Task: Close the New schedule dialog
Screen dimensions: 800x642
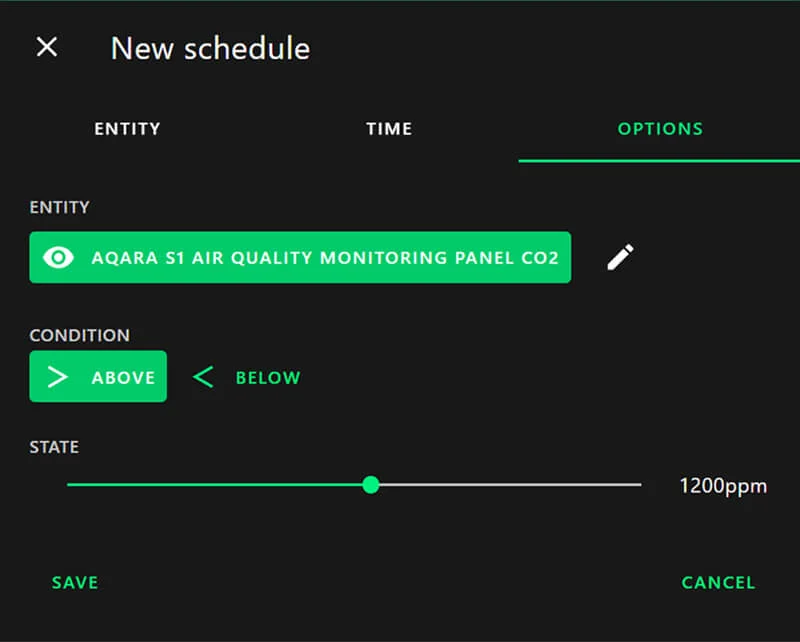Action: [x=47, y=47]
